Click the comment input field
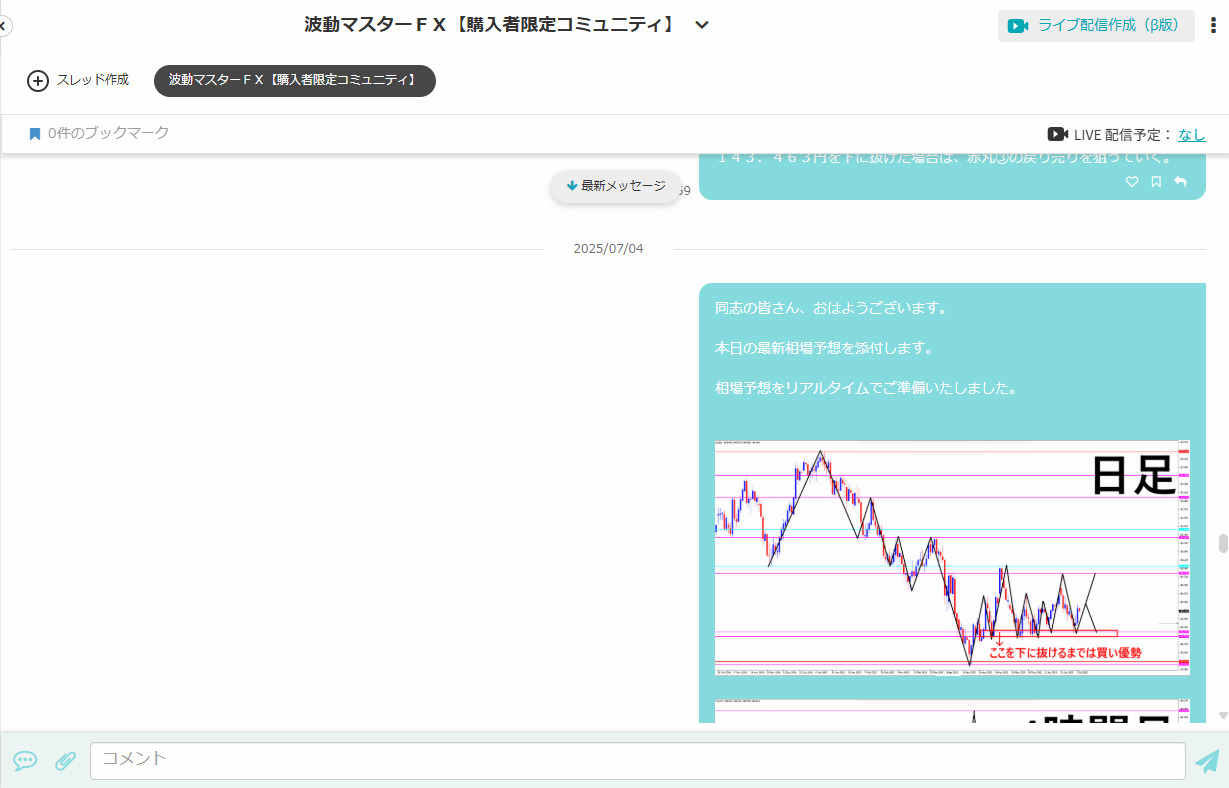The image size is (1229, 788). pos(638,761)
